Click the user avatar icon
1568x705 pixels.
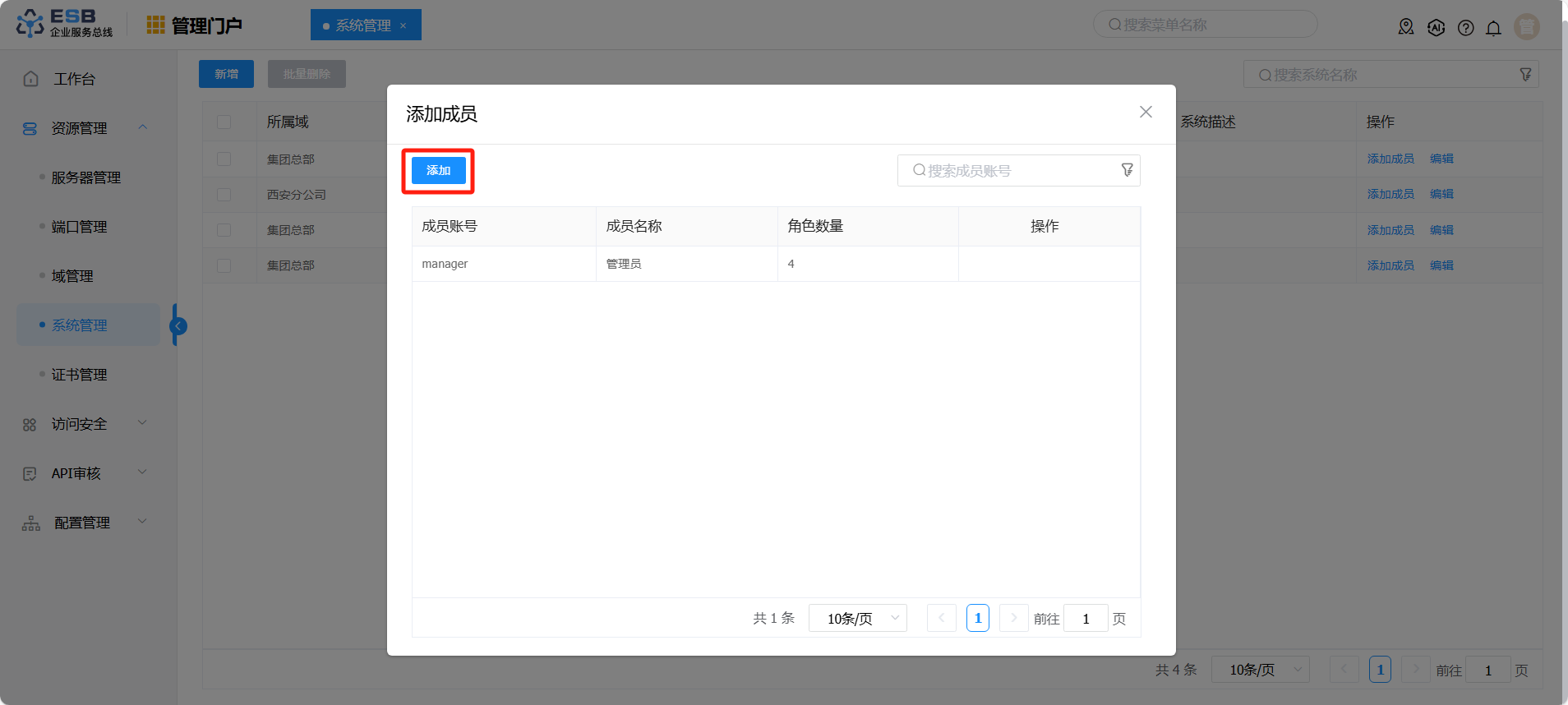1526,27
